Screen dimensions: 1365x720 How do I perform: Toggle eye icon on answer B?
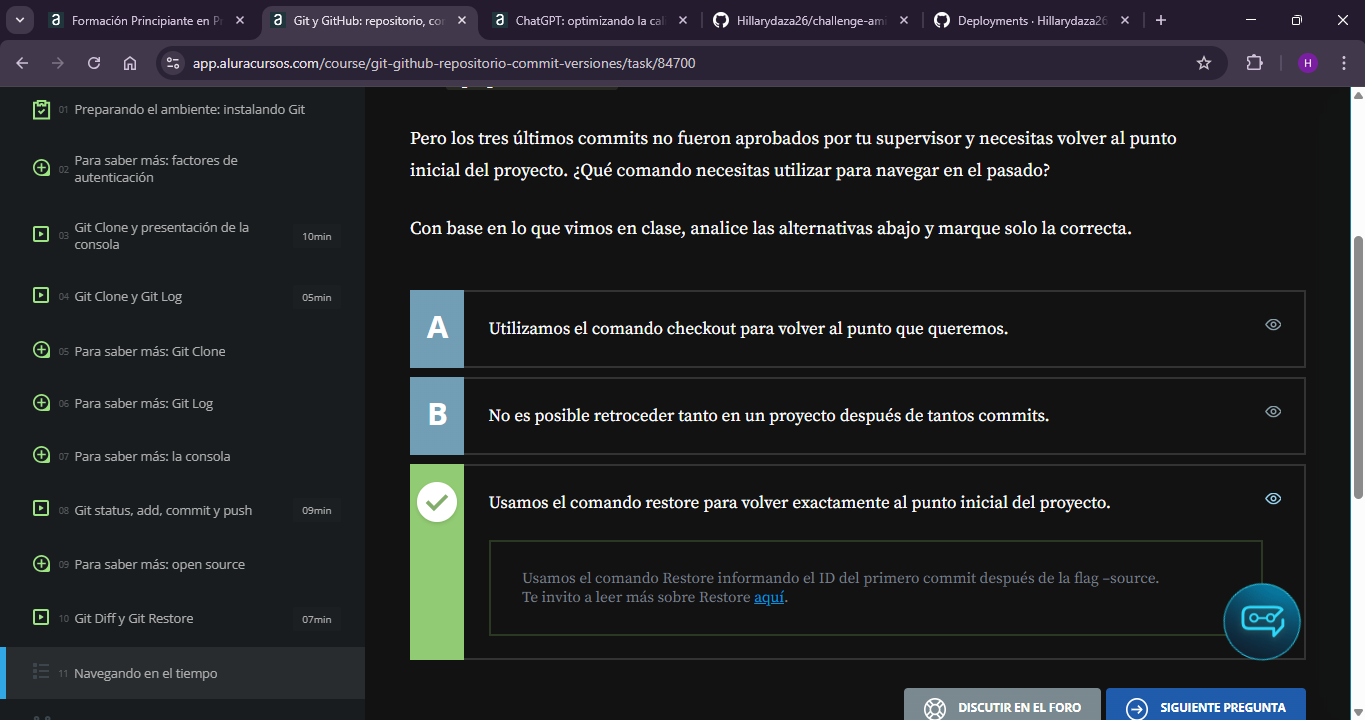point(1273,411)
